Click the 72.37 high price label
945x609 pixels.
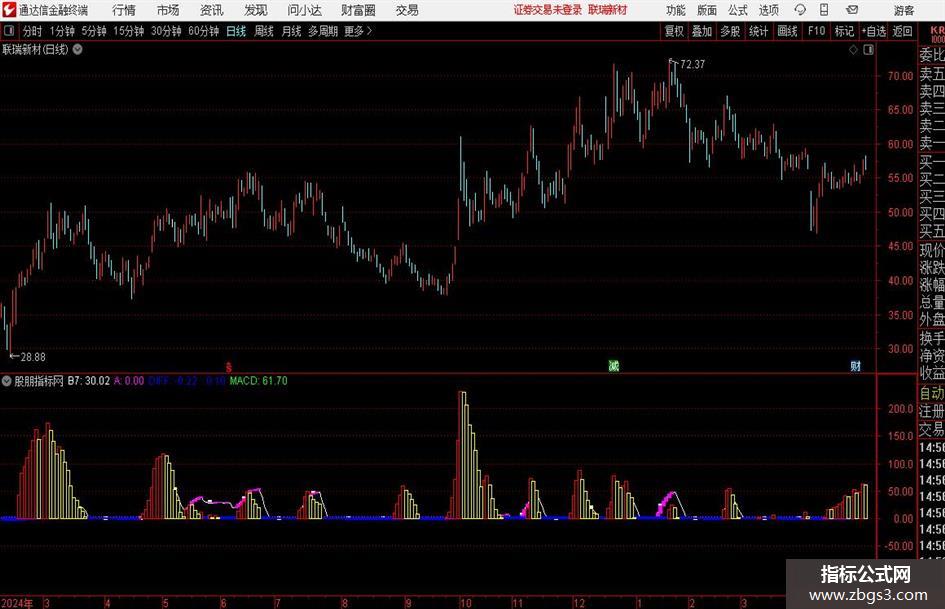(x=692, y=65)
